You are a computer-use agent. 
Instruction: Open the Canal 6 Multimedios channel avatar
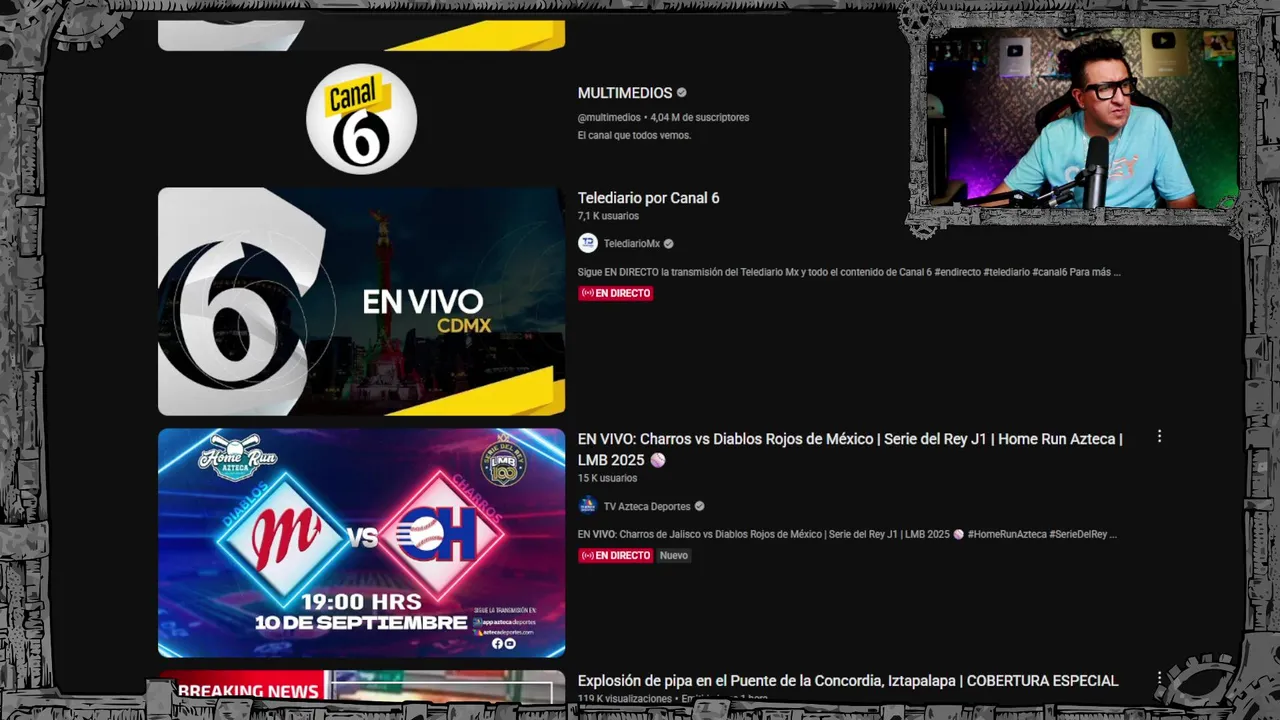(361, 119)
